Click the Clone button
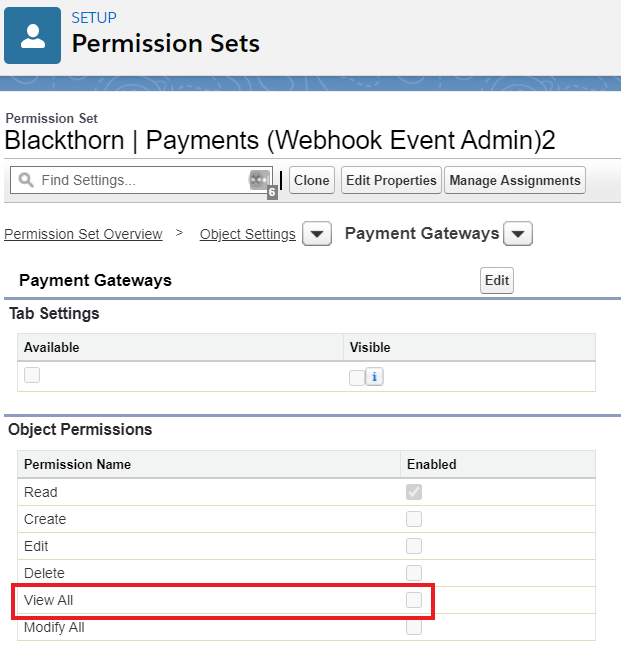621x655 pixels. point(312,180)
